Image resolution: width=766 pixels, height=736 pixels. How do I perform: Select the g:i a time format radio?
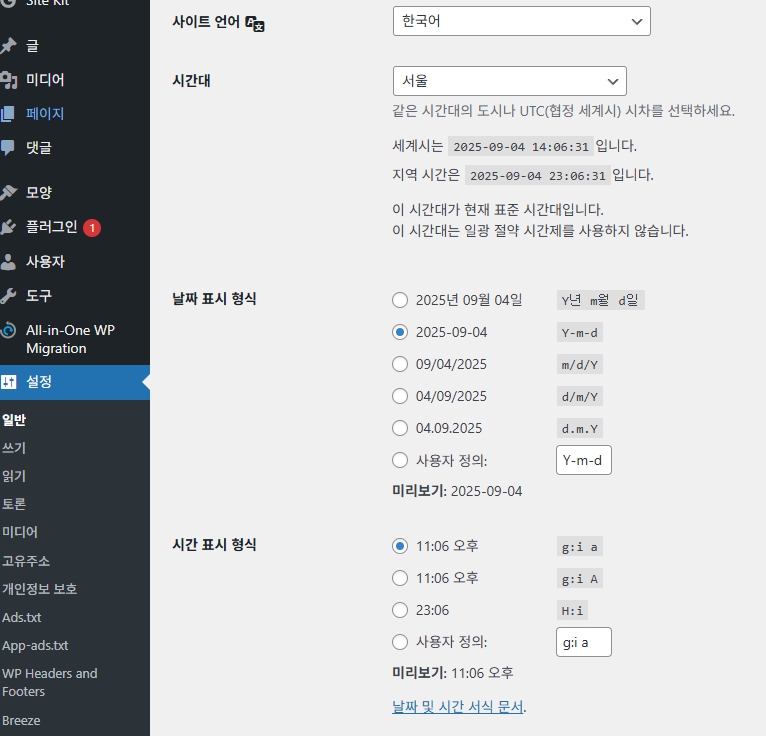[x=400, y=546]
